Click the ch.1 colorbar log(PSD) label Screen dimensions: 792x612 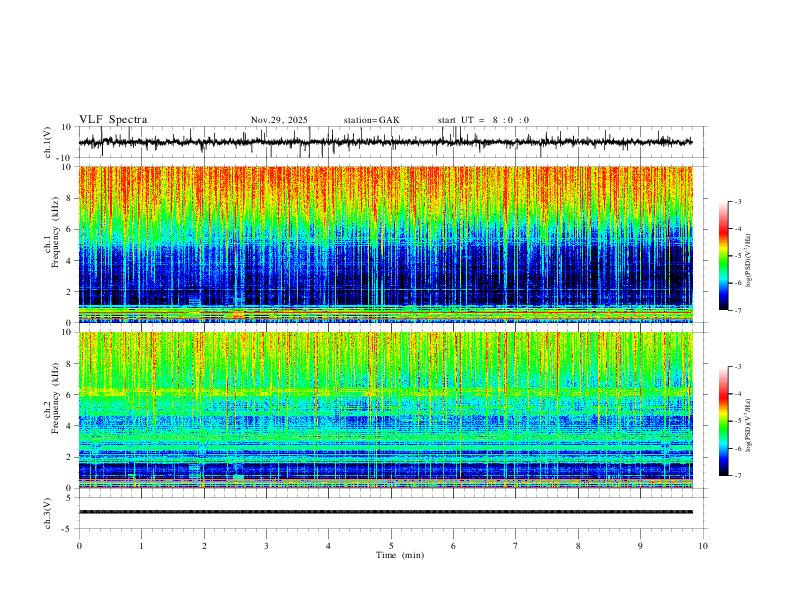749,261
